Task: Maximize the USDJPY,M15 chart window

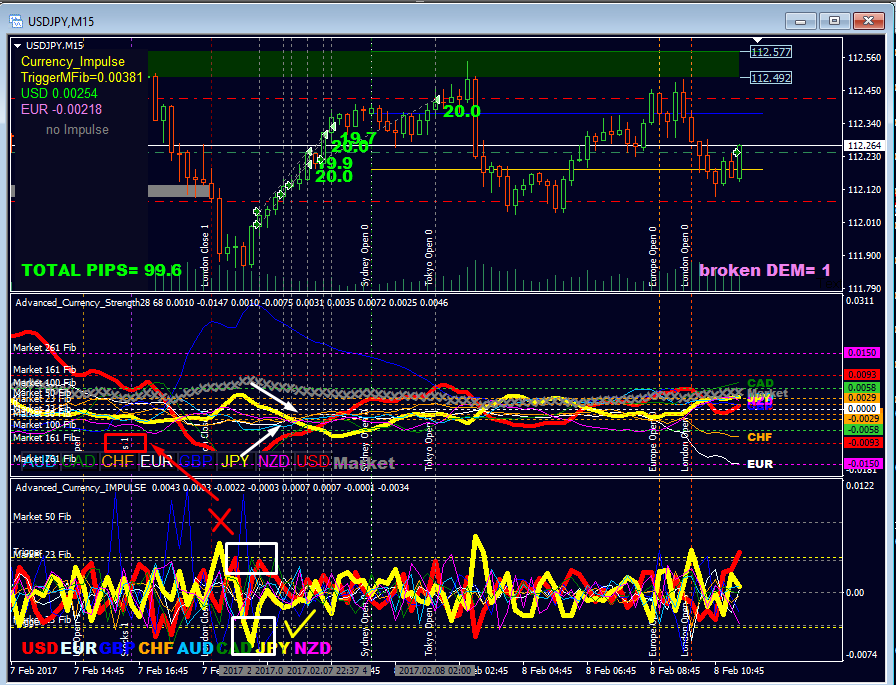Action: point(834,21)
